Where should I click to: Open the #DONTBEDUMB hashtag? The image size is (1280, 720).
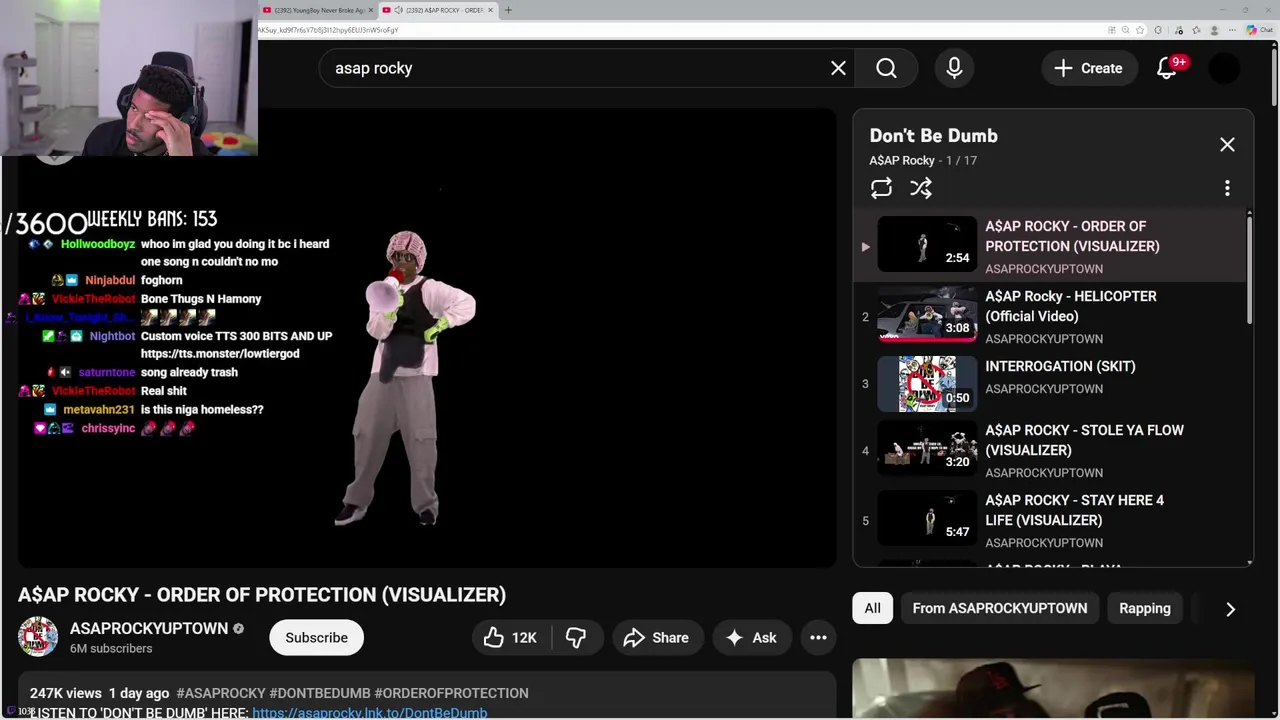pos(320,693)
